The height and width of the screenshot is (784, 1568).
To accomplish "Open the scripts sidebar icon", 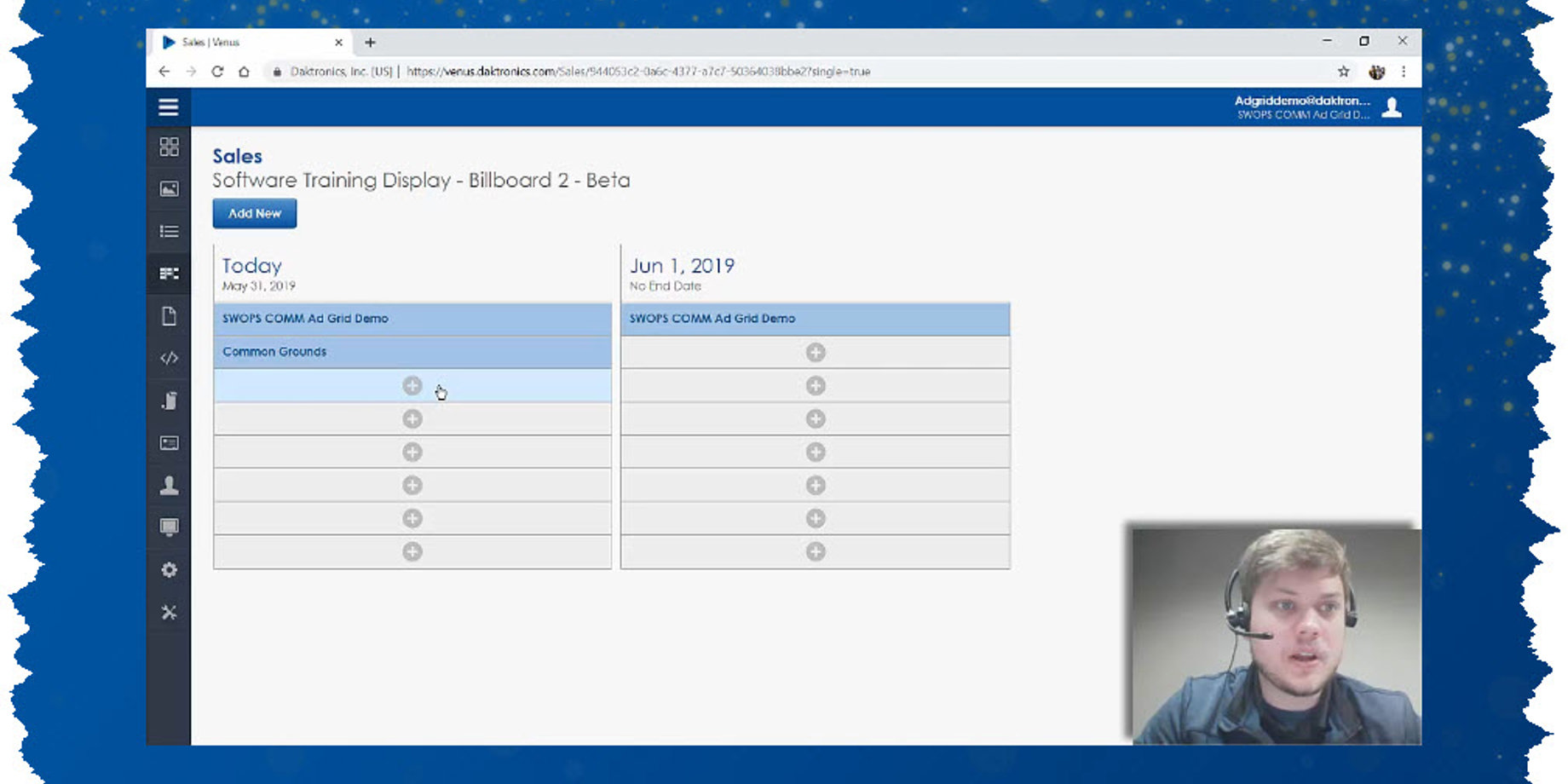I will pos(168,401).
